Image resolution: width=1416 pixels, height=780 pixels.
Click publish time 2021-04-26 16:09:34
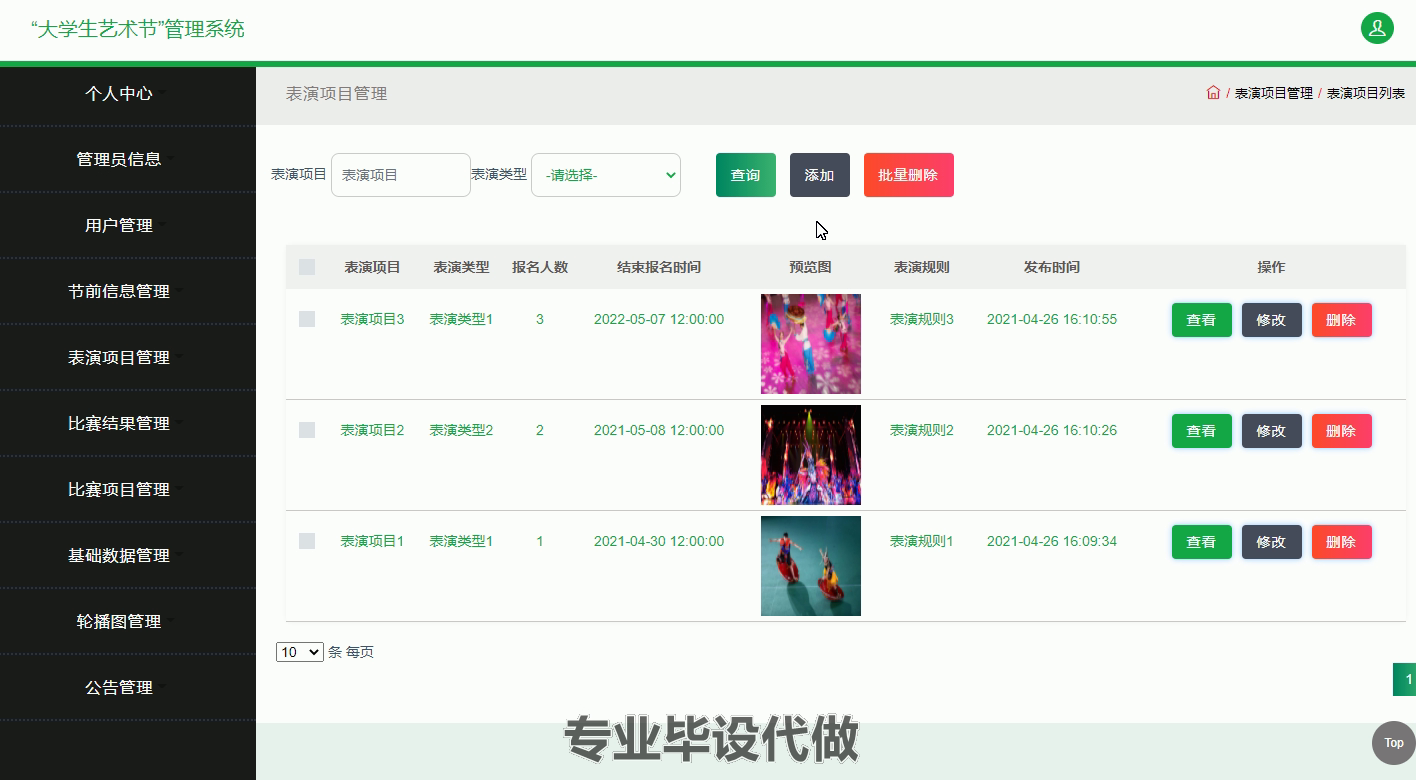(1052, 541)
